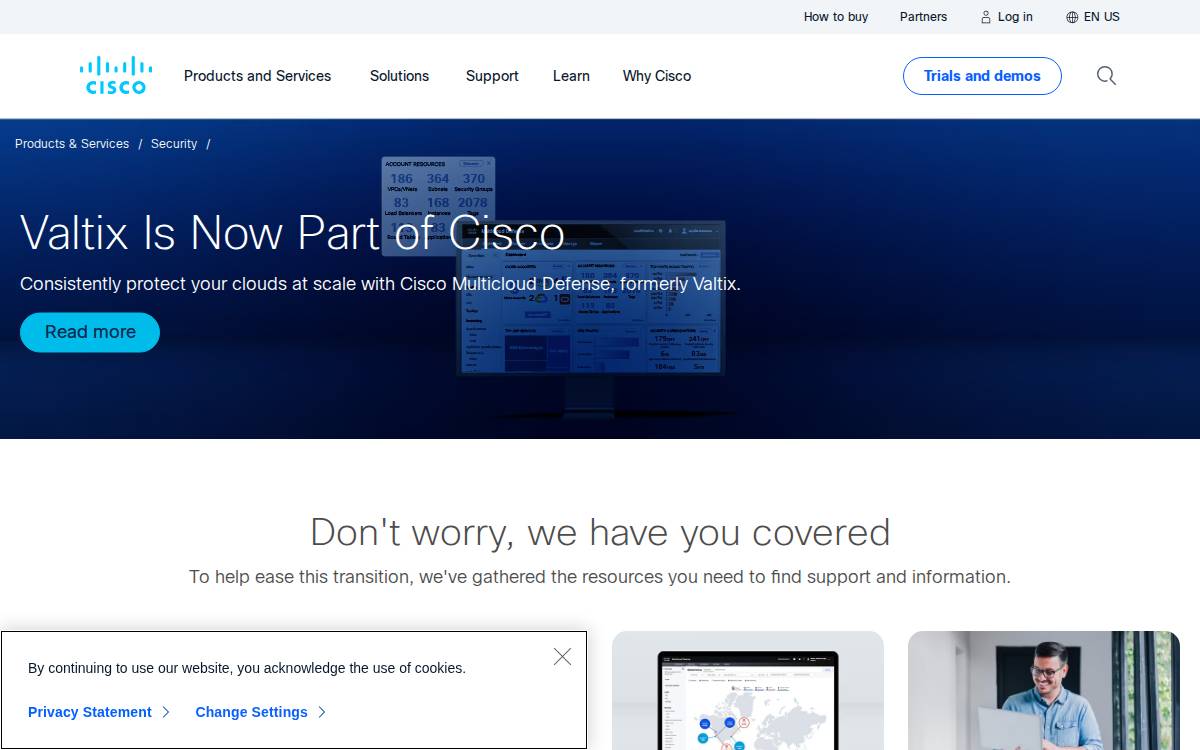
Task: Open the Solutions menu
Action: [x=399, y=76]
